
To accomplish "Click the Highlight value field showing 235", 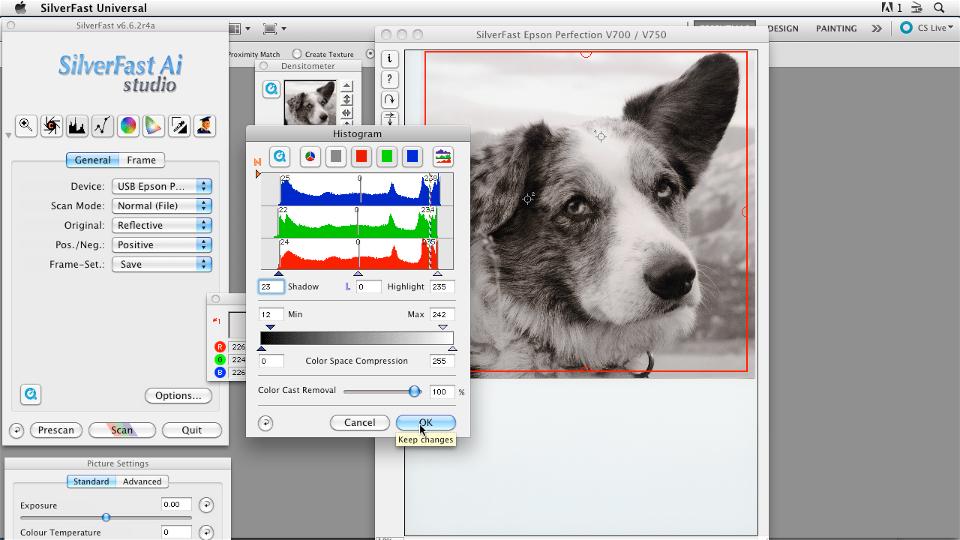I will pyautogui.click(x=442, y=287).
